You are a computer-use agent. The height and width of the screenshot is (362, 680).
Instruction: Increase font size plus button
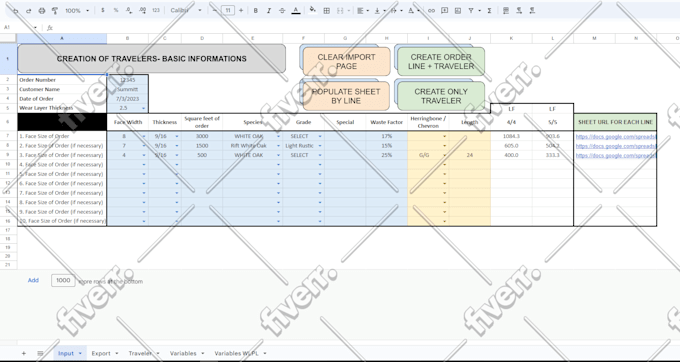point(241,10)
